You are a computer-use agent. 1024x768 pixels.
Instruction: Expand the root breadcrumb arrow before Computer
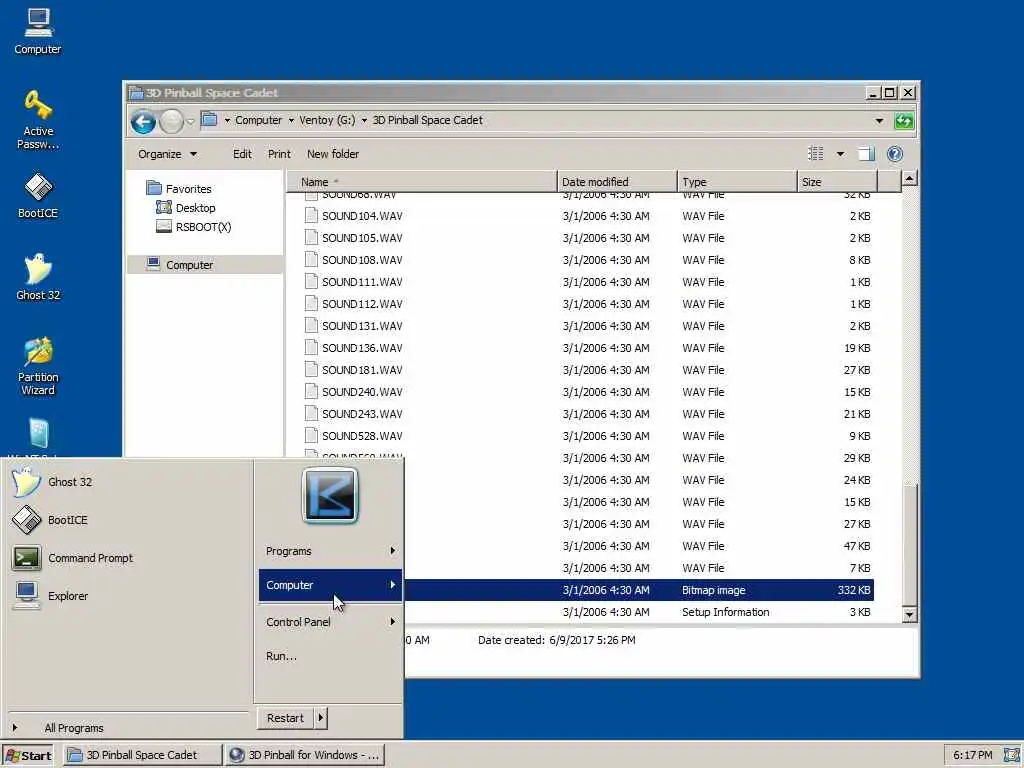pyautogui.click(x=227, y=120)
